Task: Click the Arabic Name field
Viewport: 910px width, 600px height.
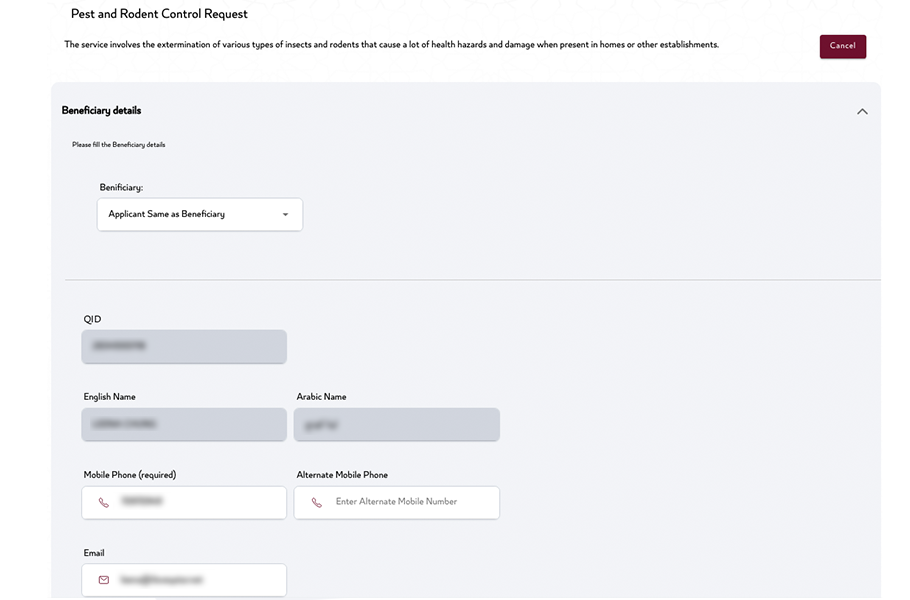Action: (x=396, y=424)
